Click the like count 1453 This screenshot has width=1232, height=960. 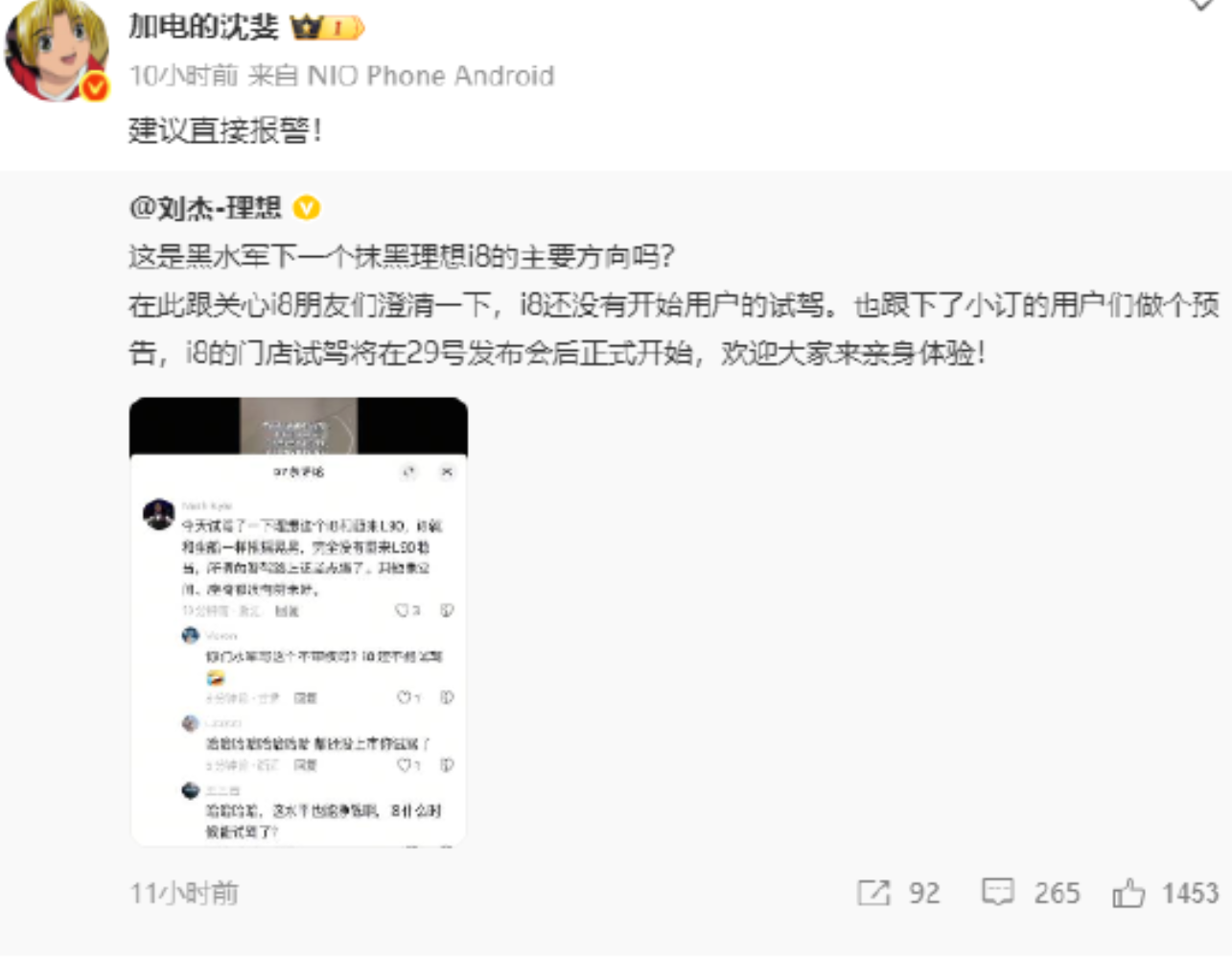(1190, 893)
